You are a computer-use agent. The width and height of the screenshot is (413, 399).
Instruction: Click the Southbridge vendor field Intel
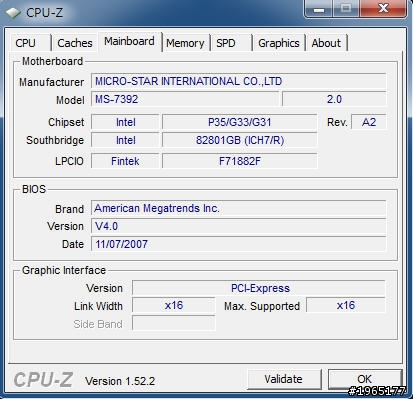(125, 140)
